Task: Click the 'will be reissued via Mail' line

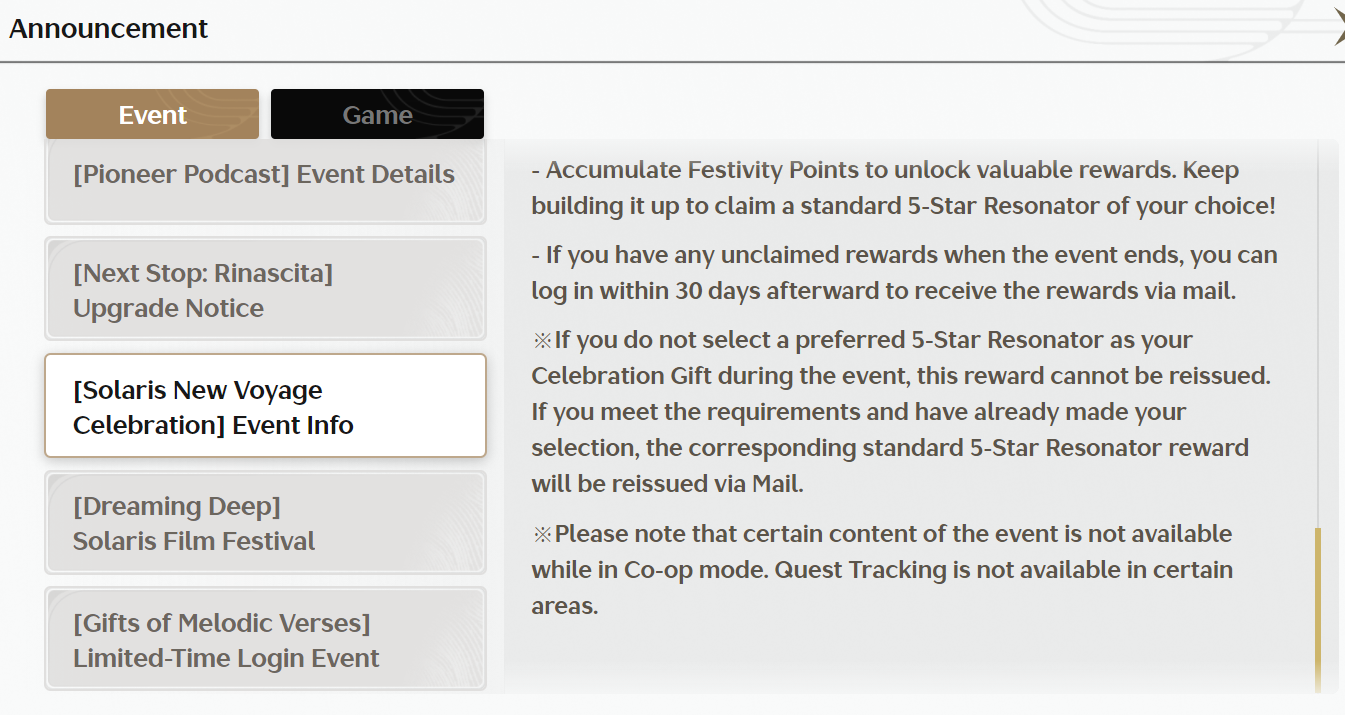Action: click(668, 484)
